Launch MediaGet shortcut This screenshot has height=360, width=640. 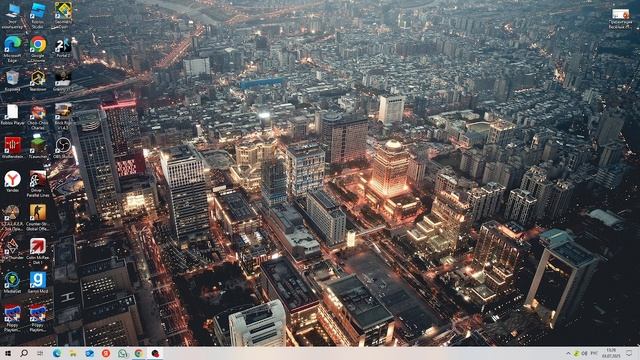(x=12, y=283)
